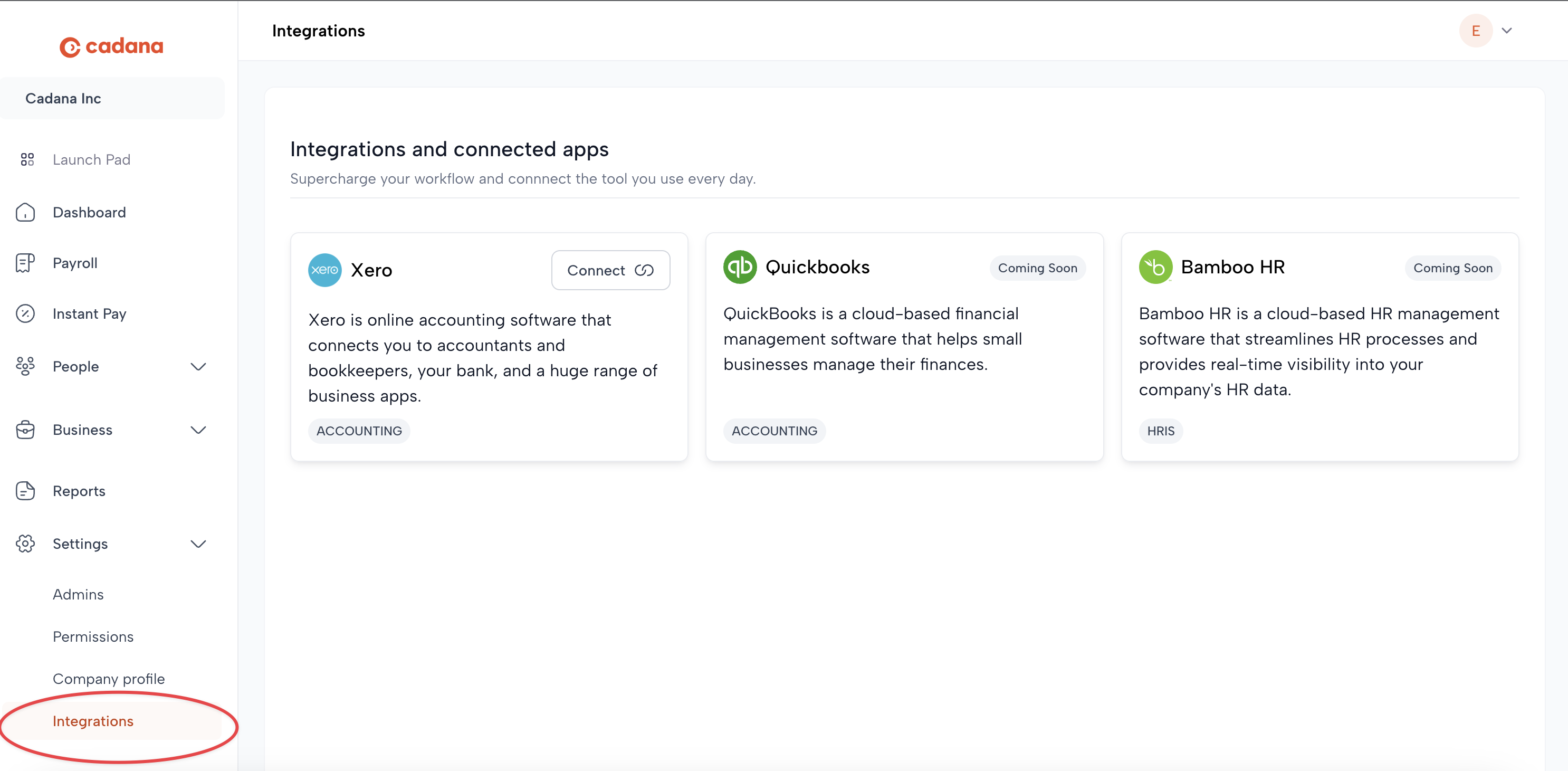
Task: Click the Business briefcase icon
Action: (x=25, y=430)
